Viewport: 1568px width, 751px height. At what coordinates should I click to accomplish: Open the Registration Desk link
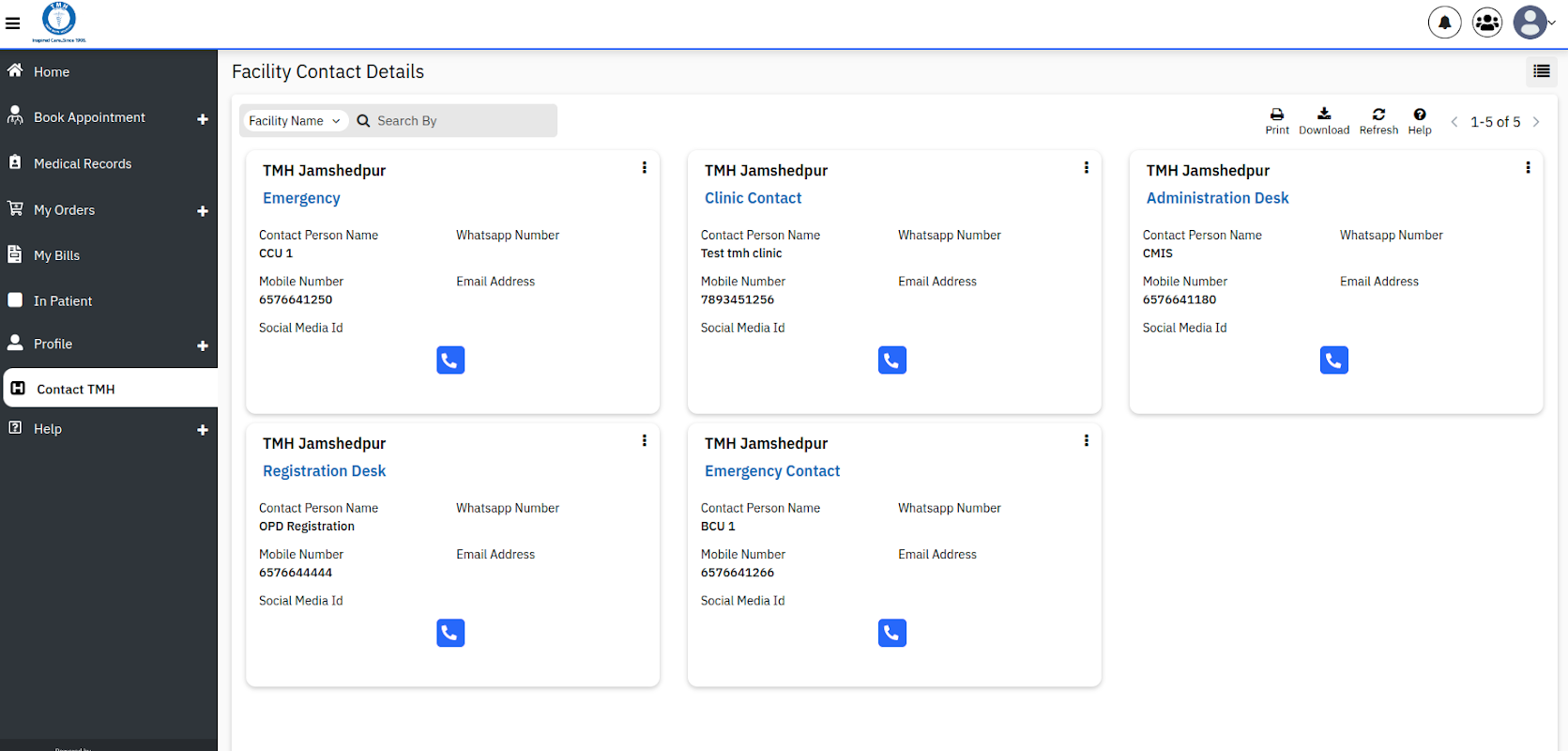[x=324, y=471]
